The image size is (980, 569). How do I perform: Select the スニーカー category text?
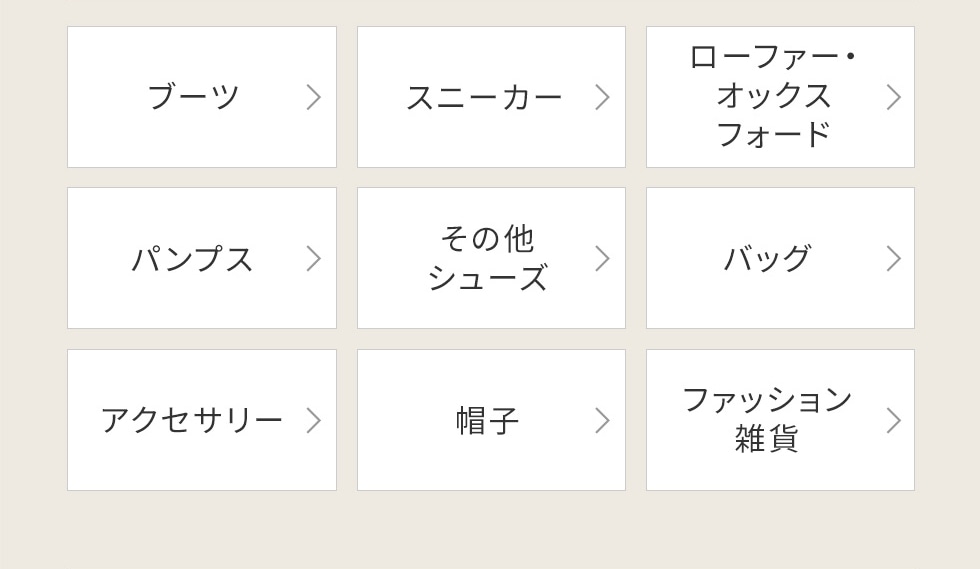coord(483,97)
